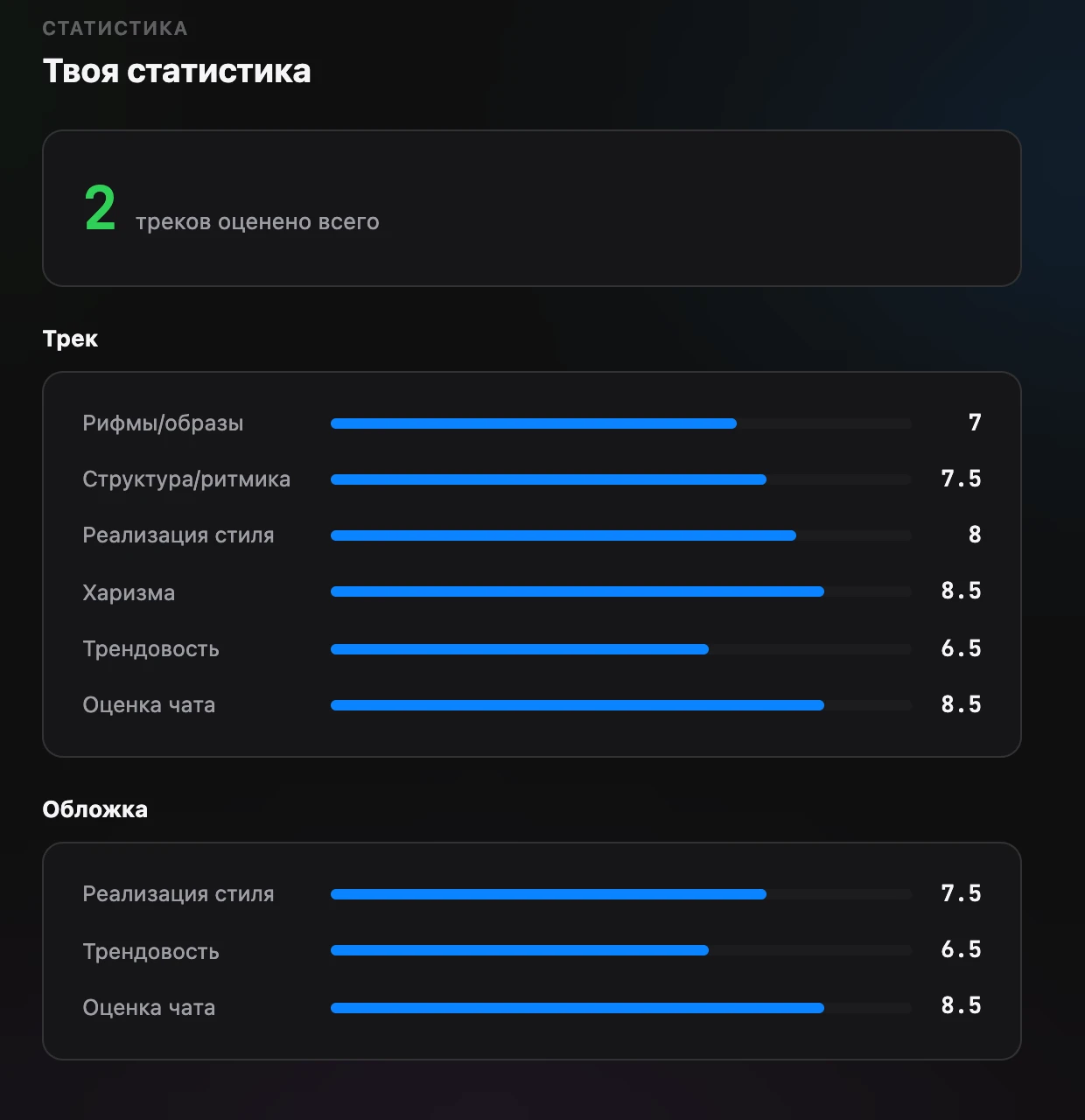The height and width of the screenshot is (1120, 1085).
Task: Click the "Трек" section heading
Action: point(70,339)
